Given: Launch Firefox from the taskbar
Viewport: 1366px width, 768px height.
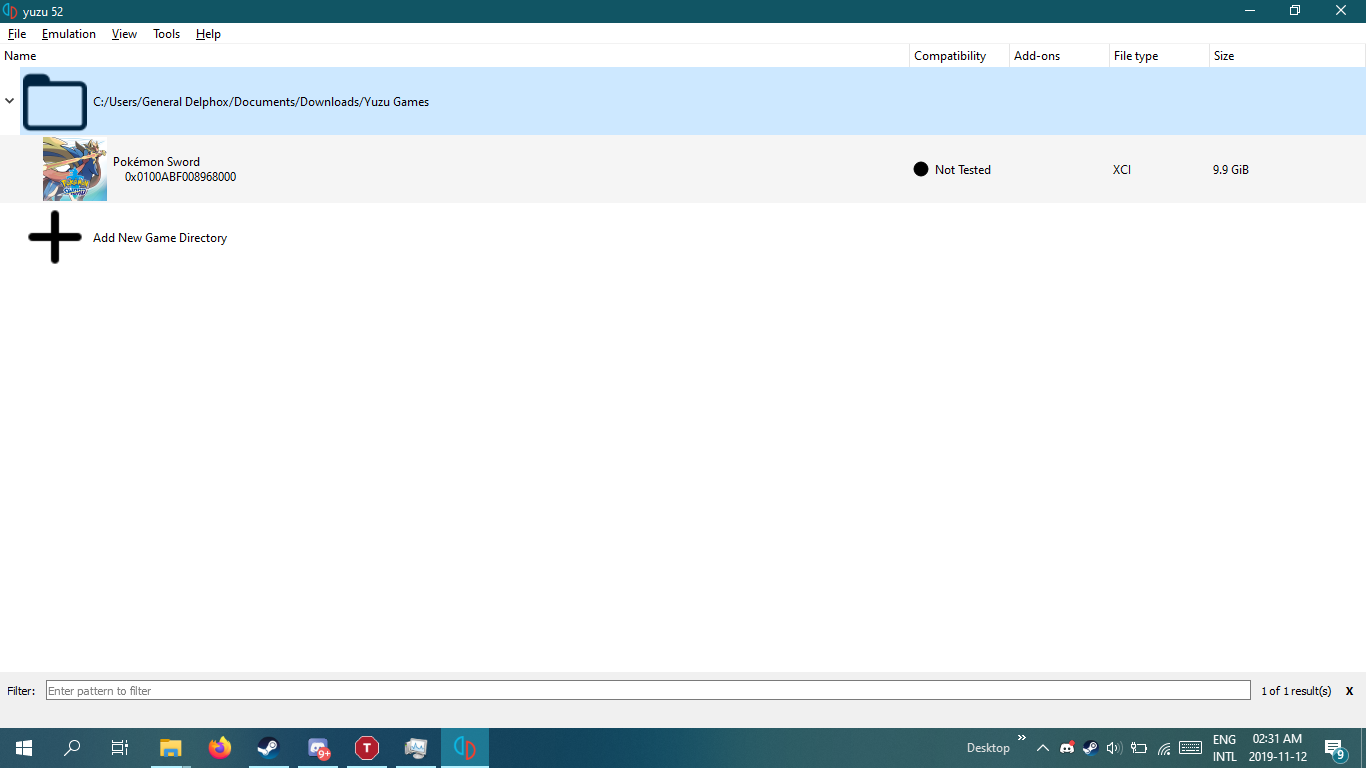Looking at the screenshot, I should (x=220, y=748).
